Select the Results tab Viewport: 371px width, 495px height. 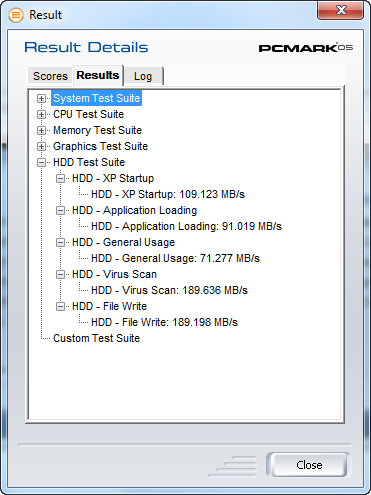(x=98, y=75)
